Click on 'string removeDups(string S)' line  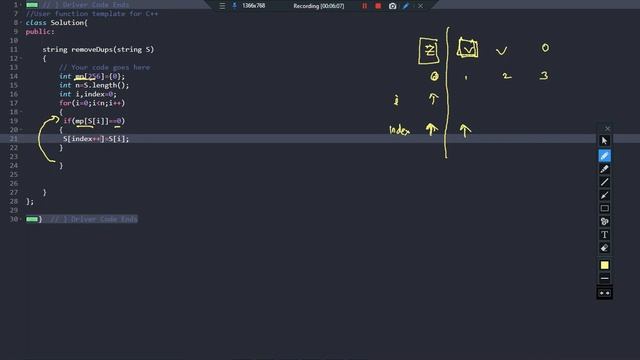(x=98, y=49)
